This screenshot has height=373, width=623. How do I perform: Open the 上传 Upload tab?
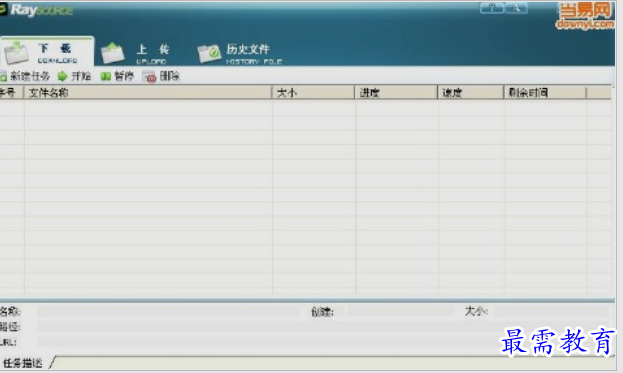[136, 54]
